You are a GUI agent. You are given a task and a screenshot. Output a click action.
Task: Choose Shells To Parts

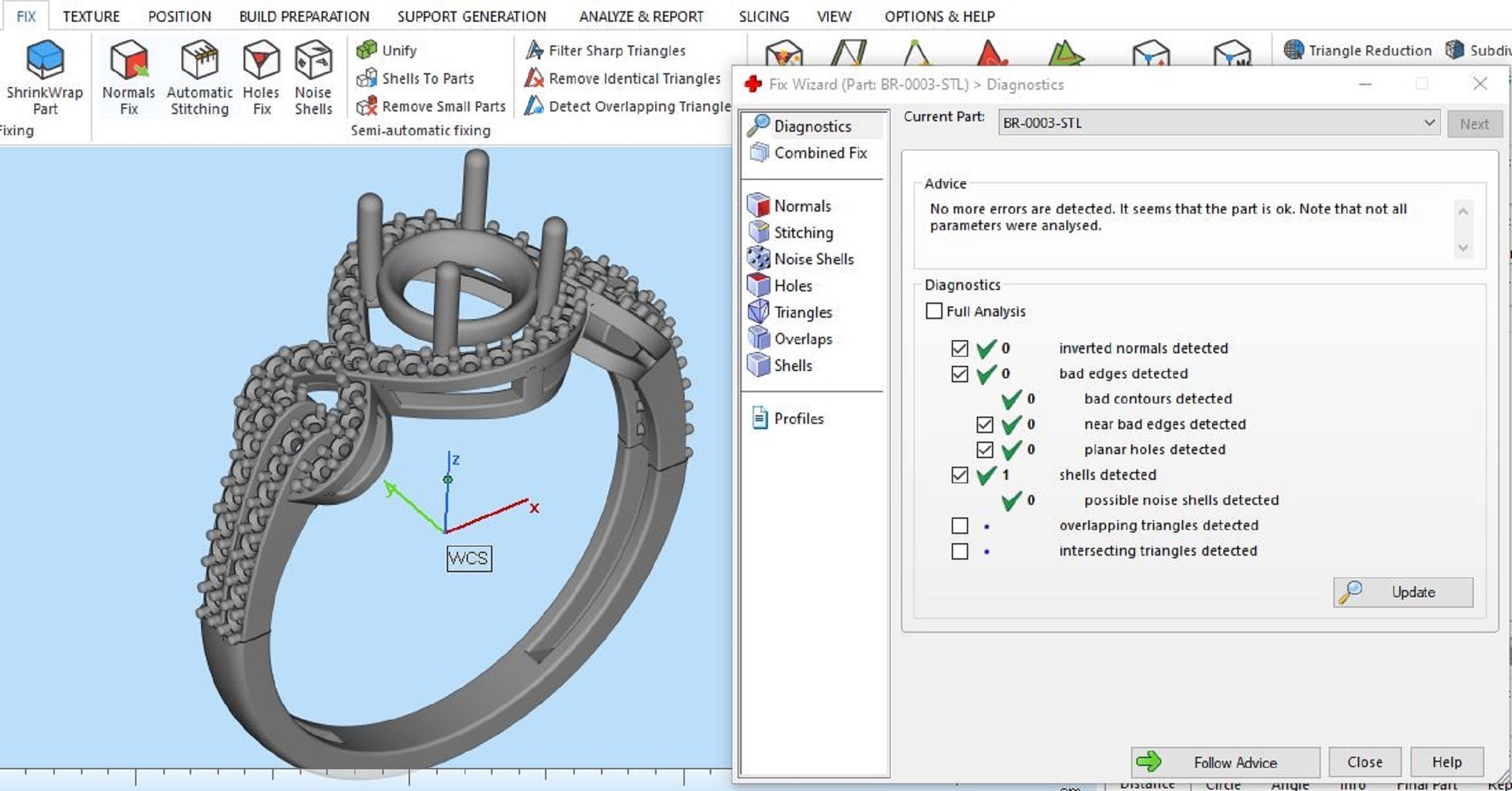click(x=415, y=78)
